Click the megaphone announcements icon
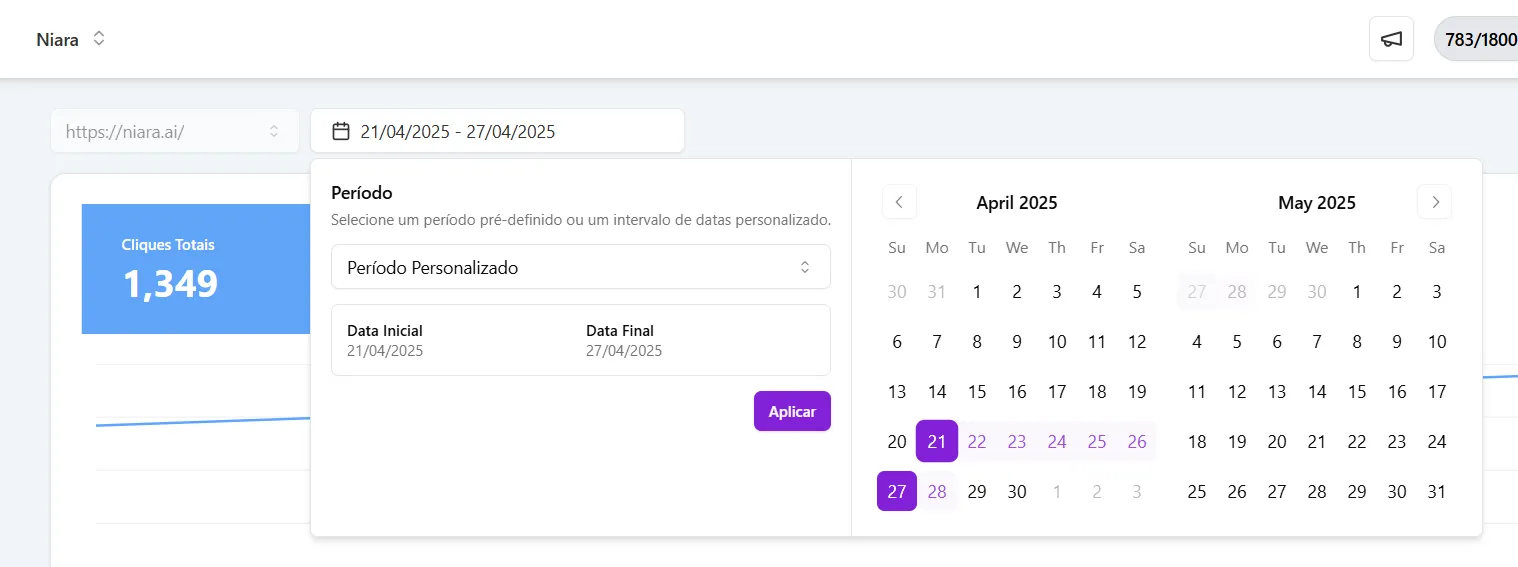 [1391, 39]
